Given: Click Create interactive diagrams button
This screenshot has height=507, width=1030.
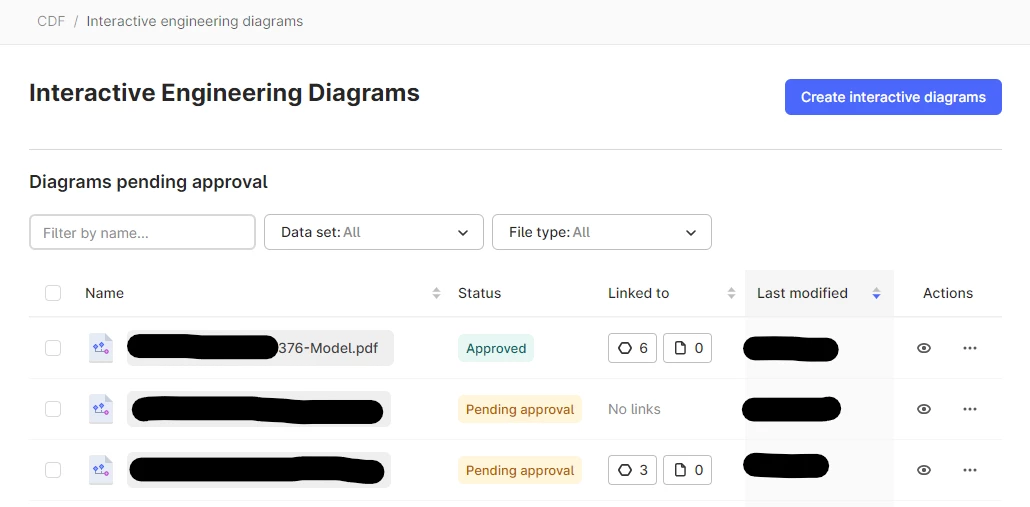Looking at the screenshot, I should point(893,97).
